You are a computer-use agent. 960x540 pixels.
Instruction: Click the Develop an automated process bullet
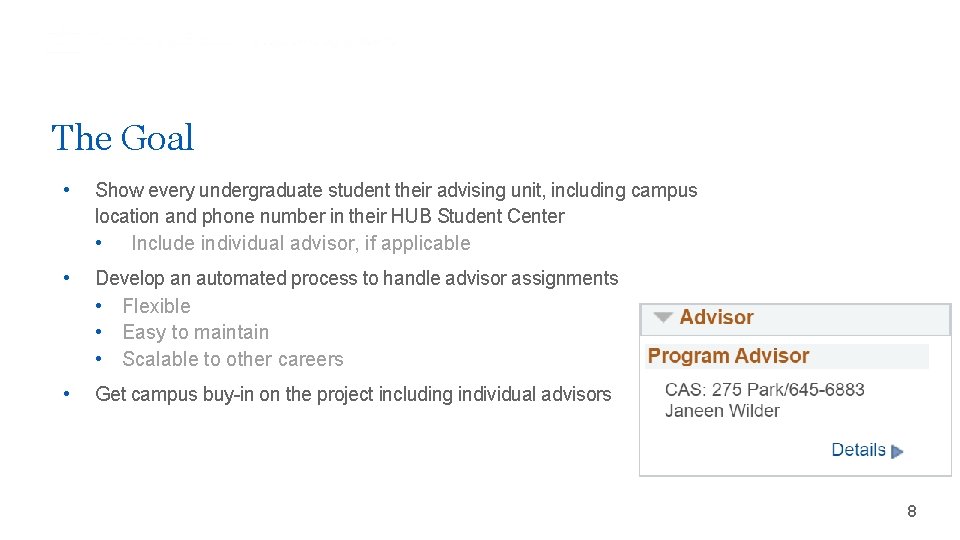pos(357,278)
